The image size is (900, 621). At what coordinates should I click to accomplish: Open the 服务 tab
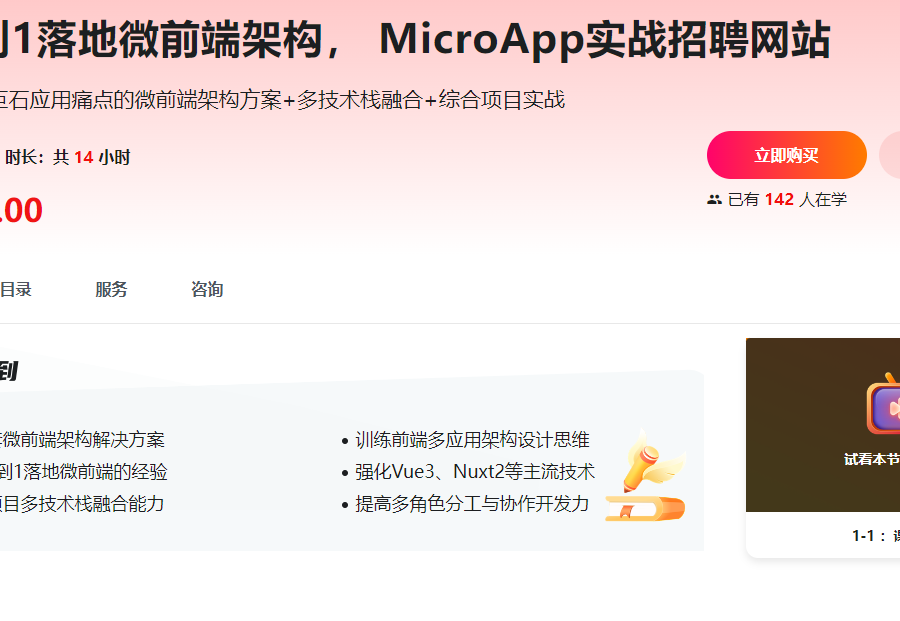111,289
